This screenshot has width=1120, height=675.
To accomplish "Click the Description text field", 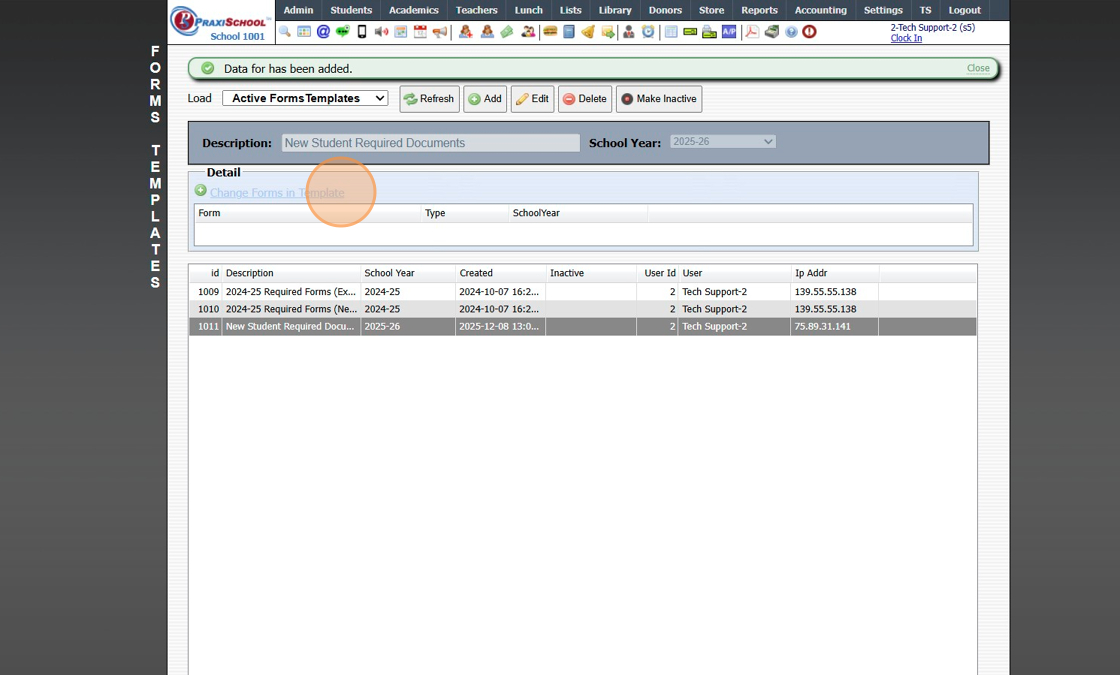I will (x=431, y=143).
